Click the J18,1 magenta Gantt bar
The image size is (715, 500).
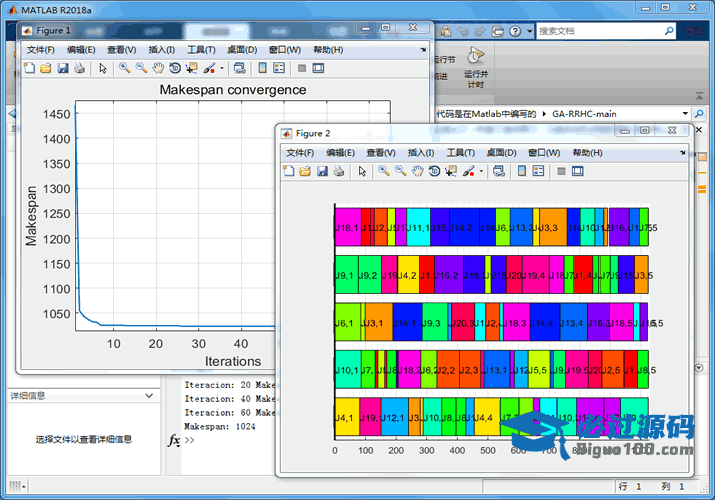point(347,227)
